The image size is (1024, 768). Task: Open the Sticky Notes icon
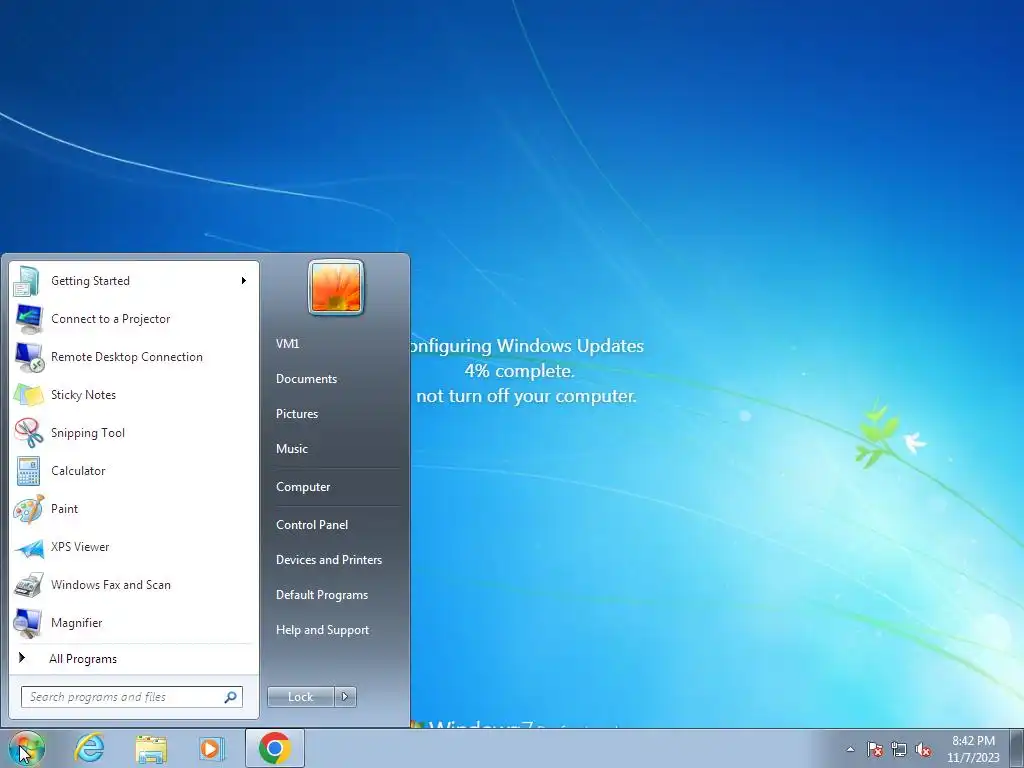28,395
